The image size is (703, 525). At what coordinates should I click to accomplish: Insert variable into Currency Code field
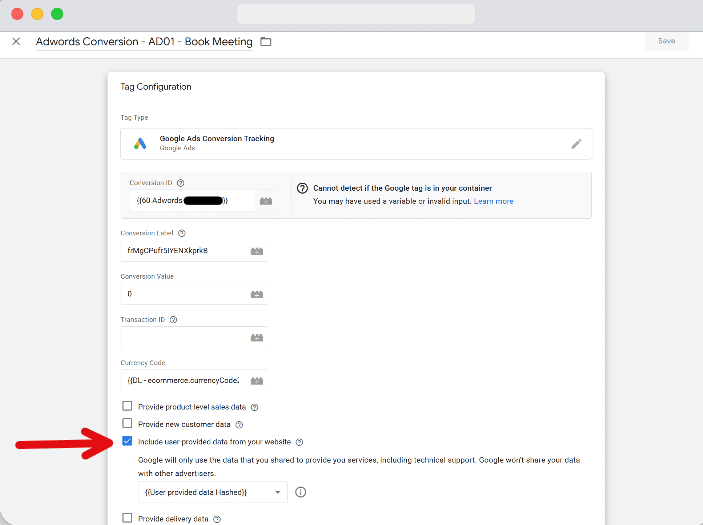coord(257,381)
